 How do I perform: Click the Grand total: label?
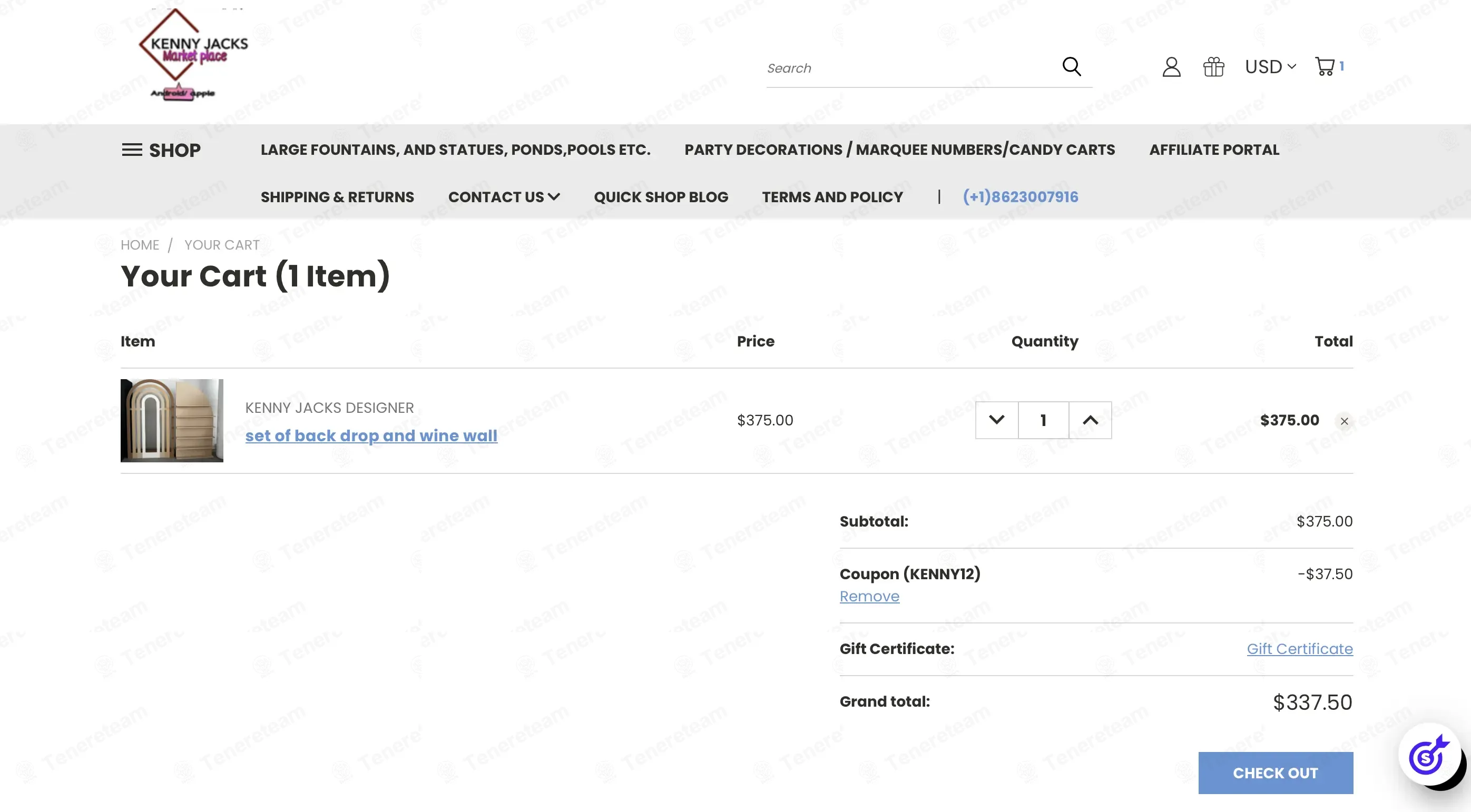tap(885, 702)
